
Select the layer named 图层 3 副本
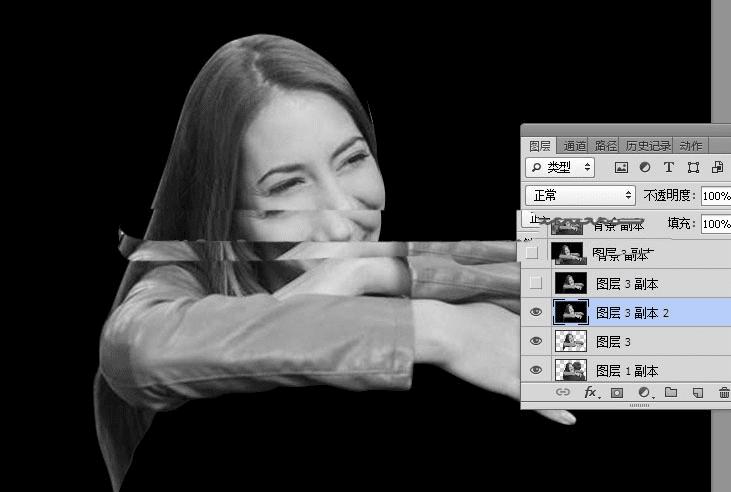627,284
